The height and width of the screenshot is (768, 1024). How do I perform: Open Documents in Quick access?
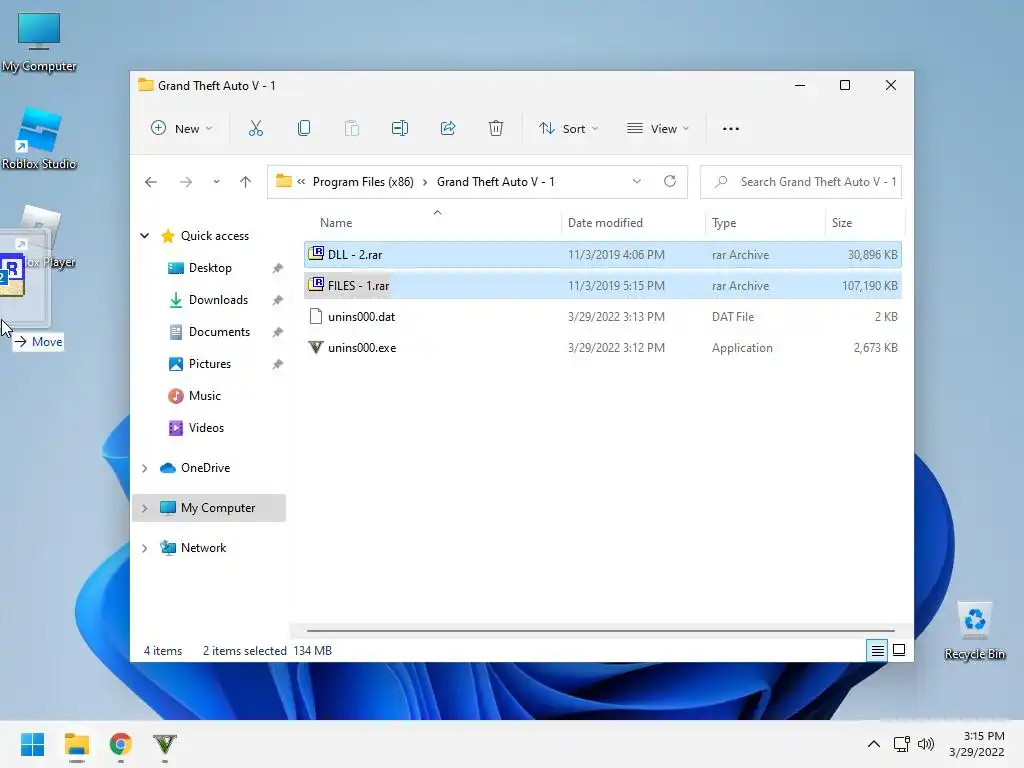(219, 332)
